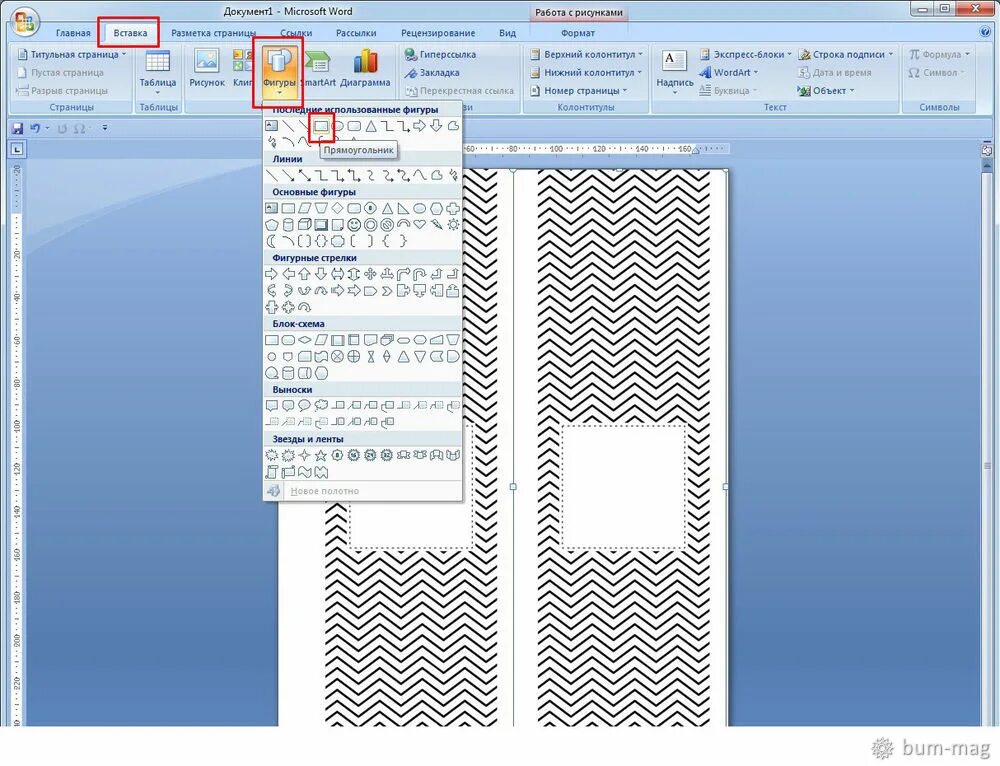The image size is (1000, 766).
Task: Switch to the Вставка ribbon tab
Action: coord(129,33)
